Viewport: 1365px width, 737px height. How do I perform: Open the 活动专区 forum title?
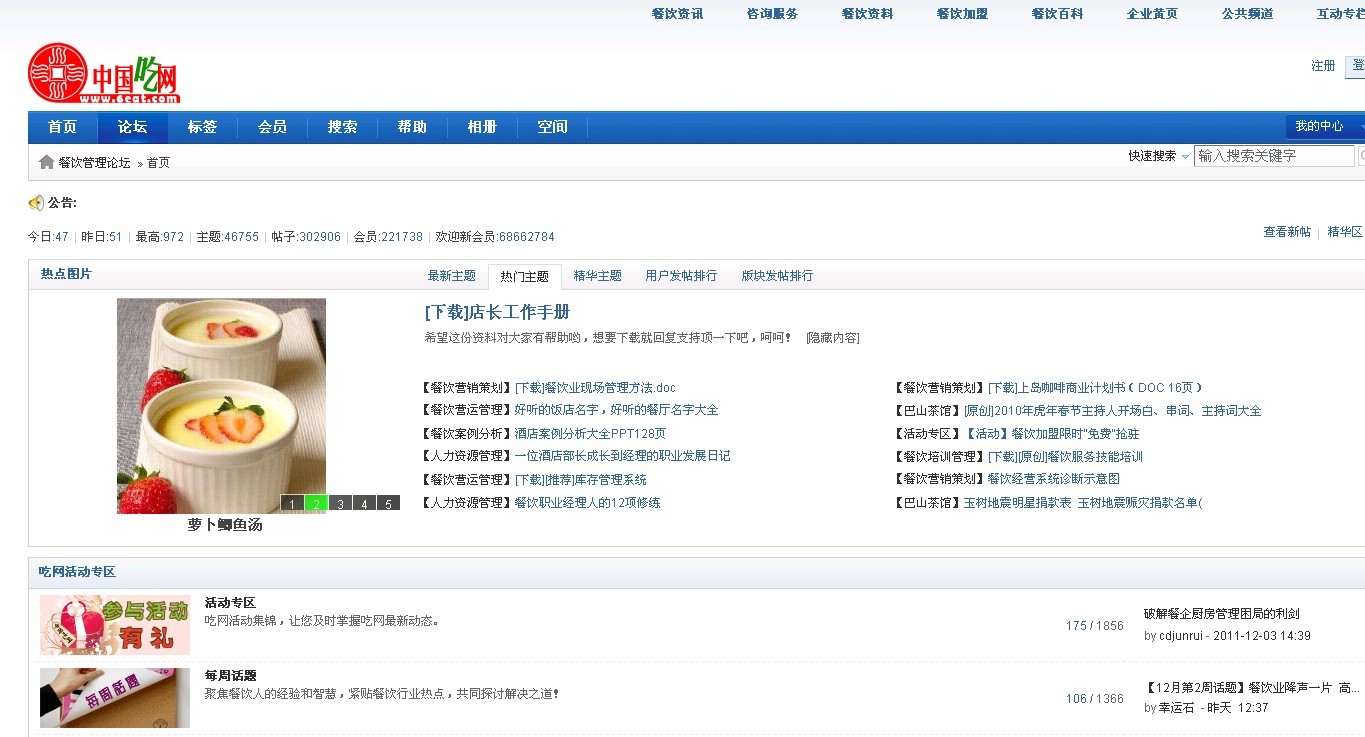[x=230, y=603]
